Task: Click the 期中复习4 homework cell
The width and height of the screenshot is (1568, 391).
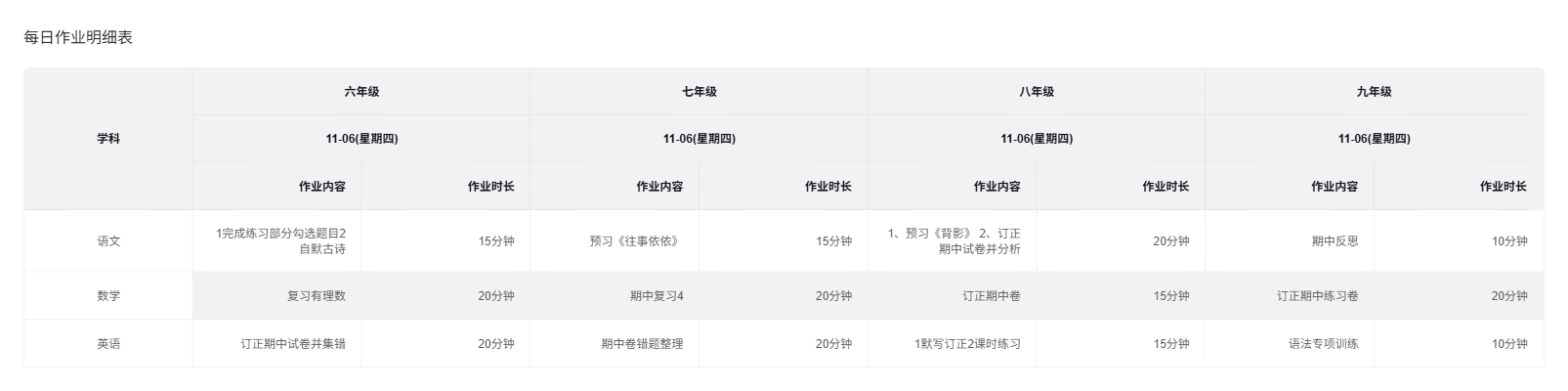Action: [x=657, y=296]
